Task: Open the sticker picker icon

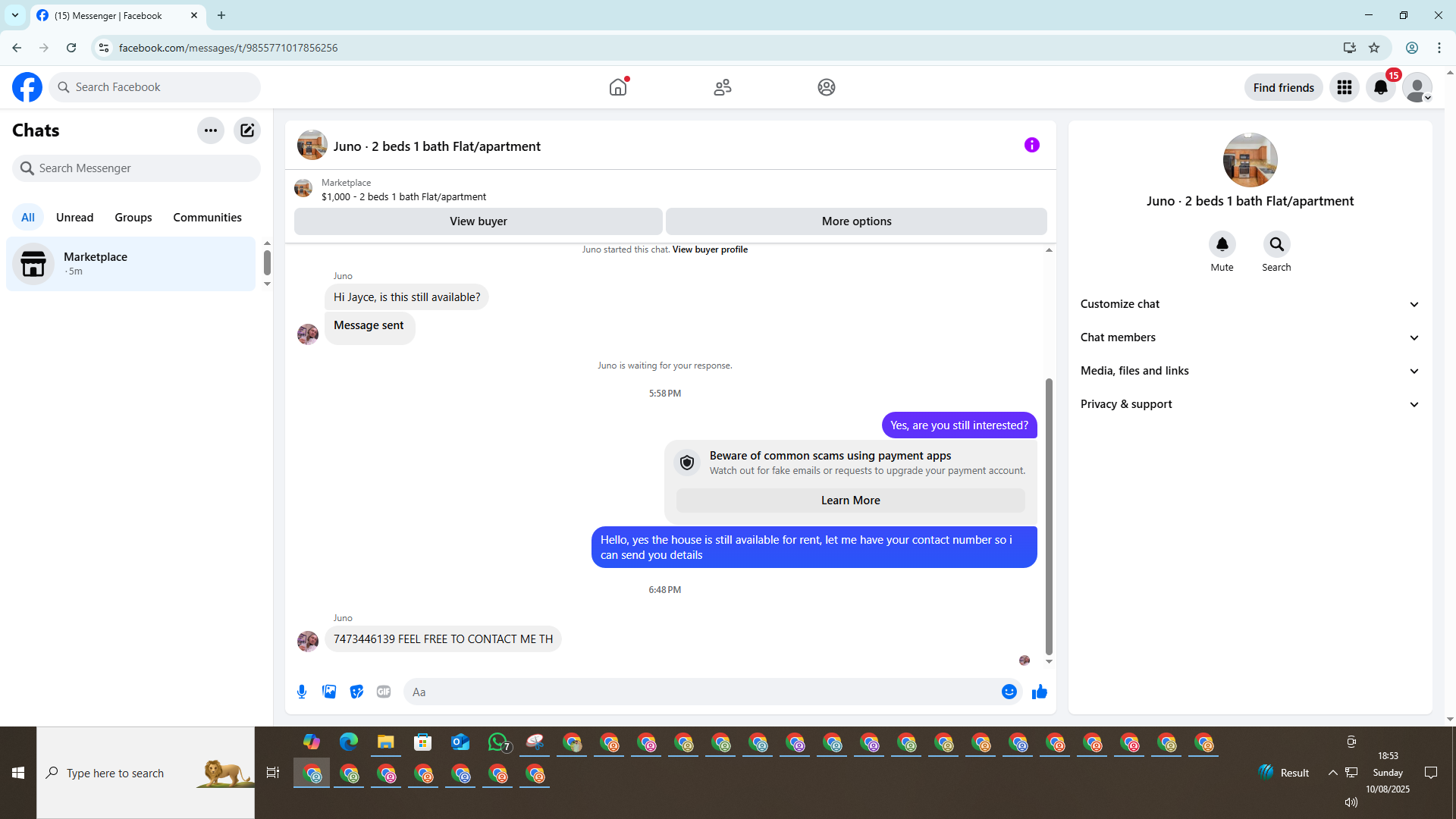Action: pos(356,692)
